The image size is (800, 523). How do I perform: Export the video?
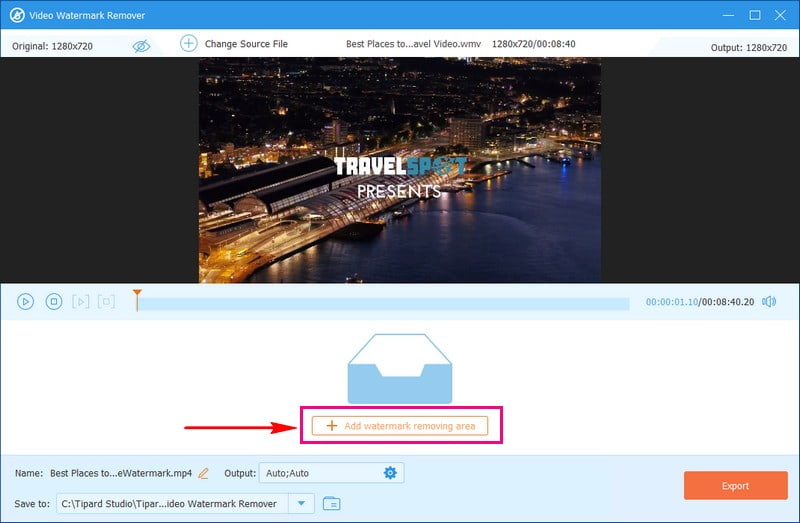tap(735, 486)
